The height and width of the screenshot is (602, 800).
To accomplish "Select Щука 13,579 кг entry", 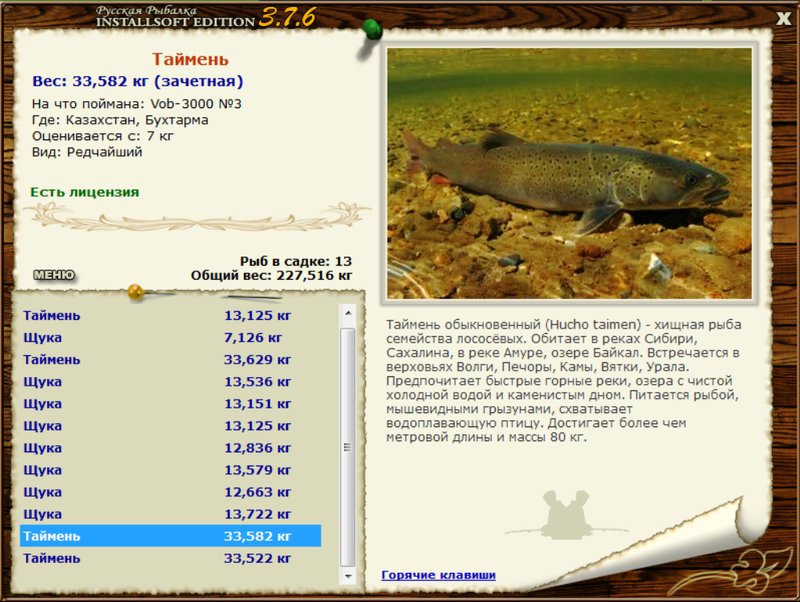I will point(170,470).
